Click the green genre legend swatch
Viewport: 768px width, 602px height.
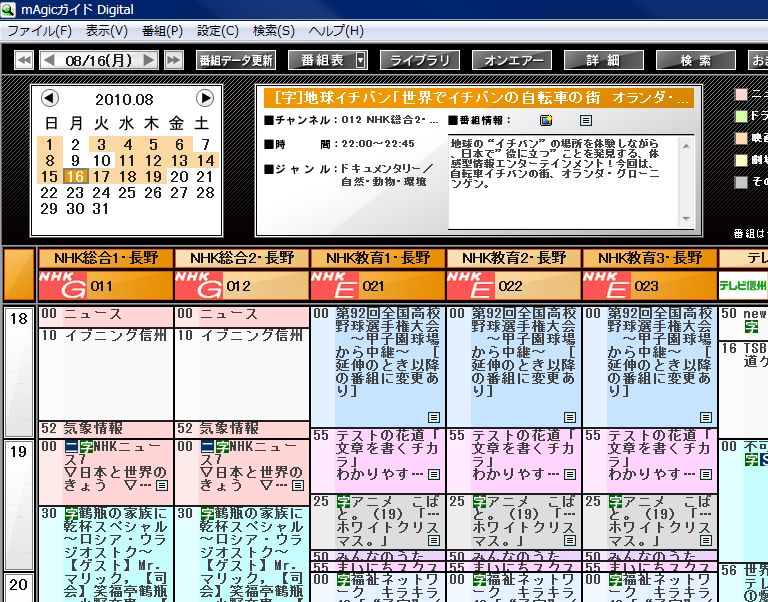point(742,116)
